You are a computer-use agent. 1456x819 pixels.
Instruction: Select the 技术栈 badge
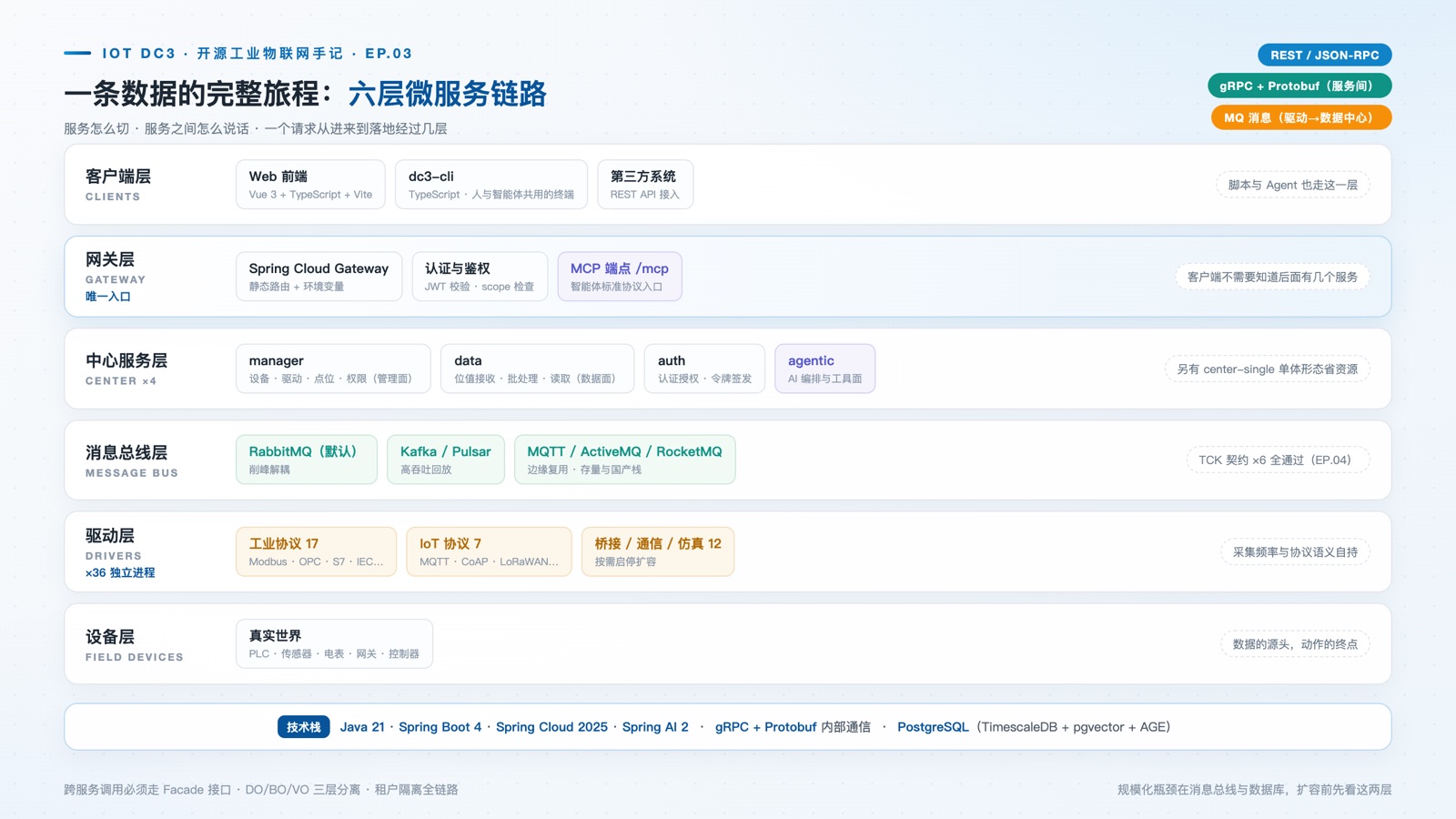click(x=304, y=727)
